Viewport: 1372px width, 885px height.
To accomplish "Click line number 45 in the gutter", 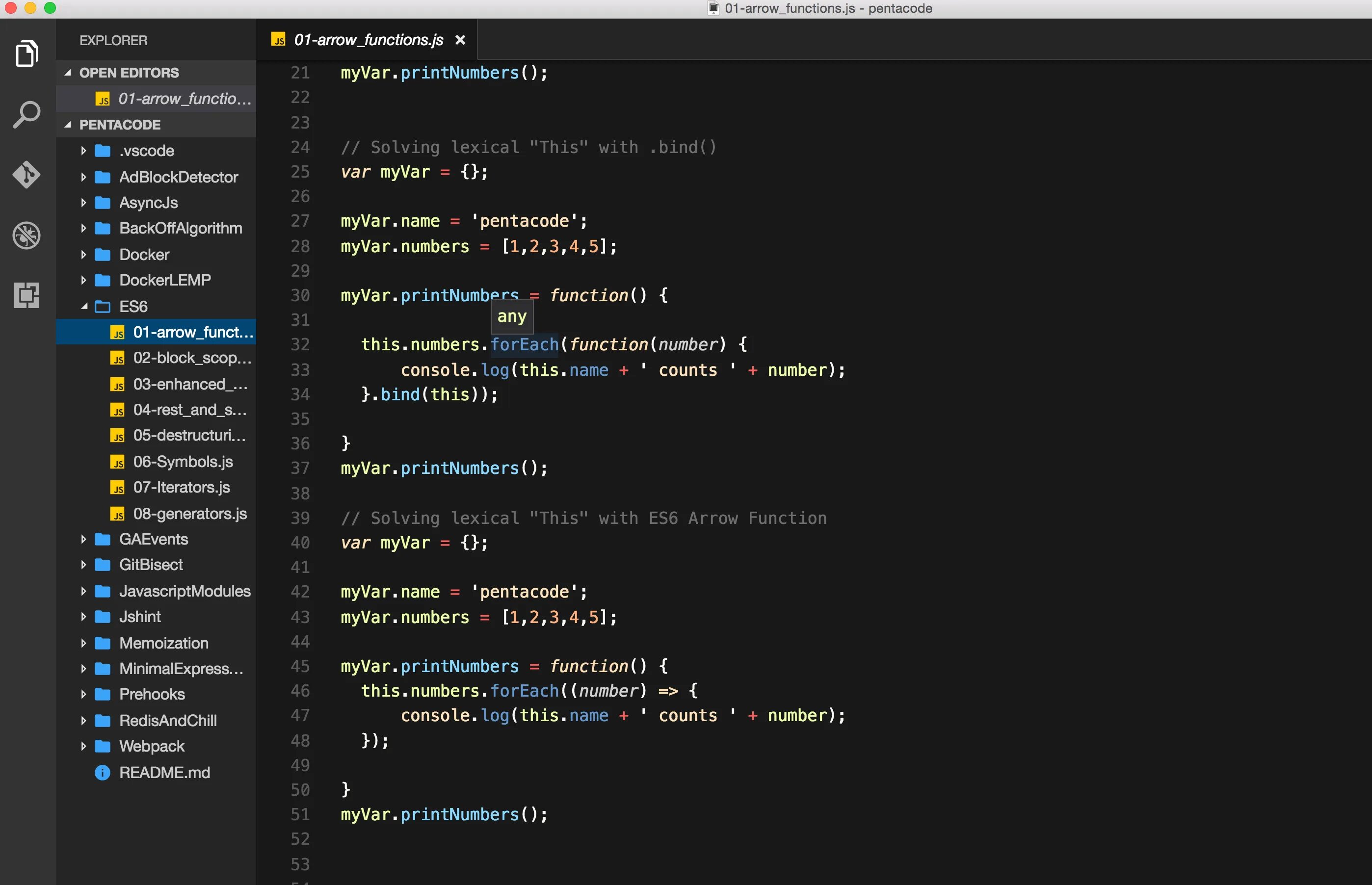I will click(300, 666).
